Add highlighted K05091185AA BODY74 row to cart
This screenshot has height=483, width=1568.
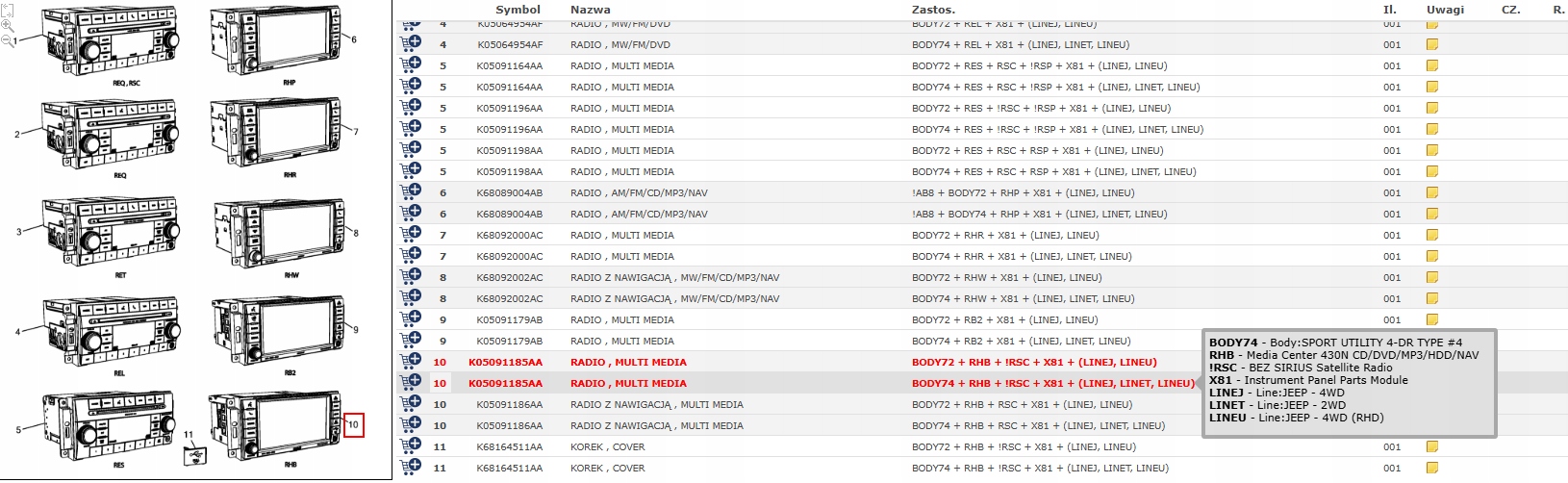(x=411, y=383)
